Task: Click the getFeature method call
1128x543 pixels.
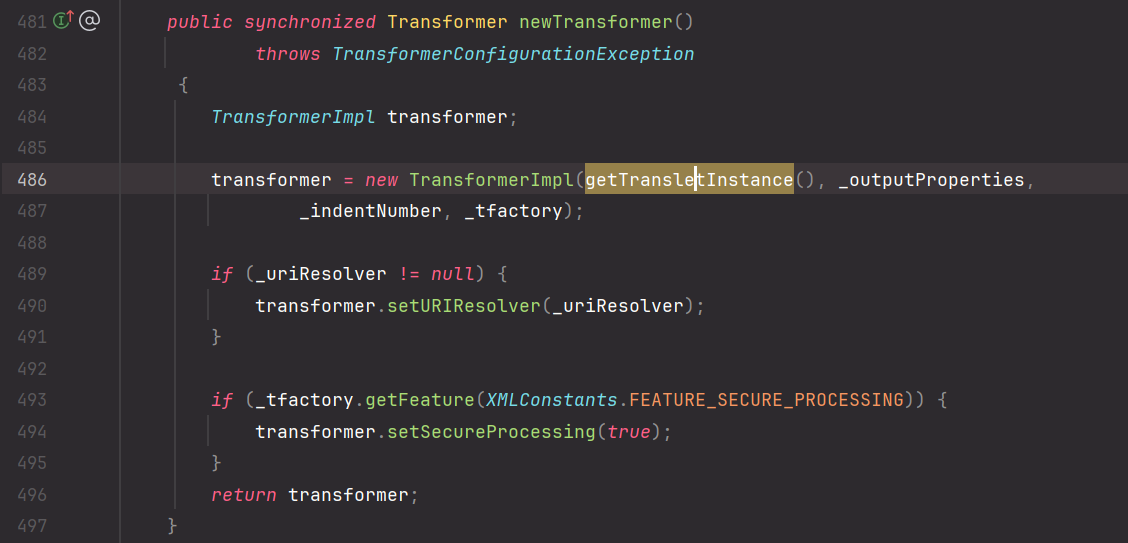Action: pos(420,400)
